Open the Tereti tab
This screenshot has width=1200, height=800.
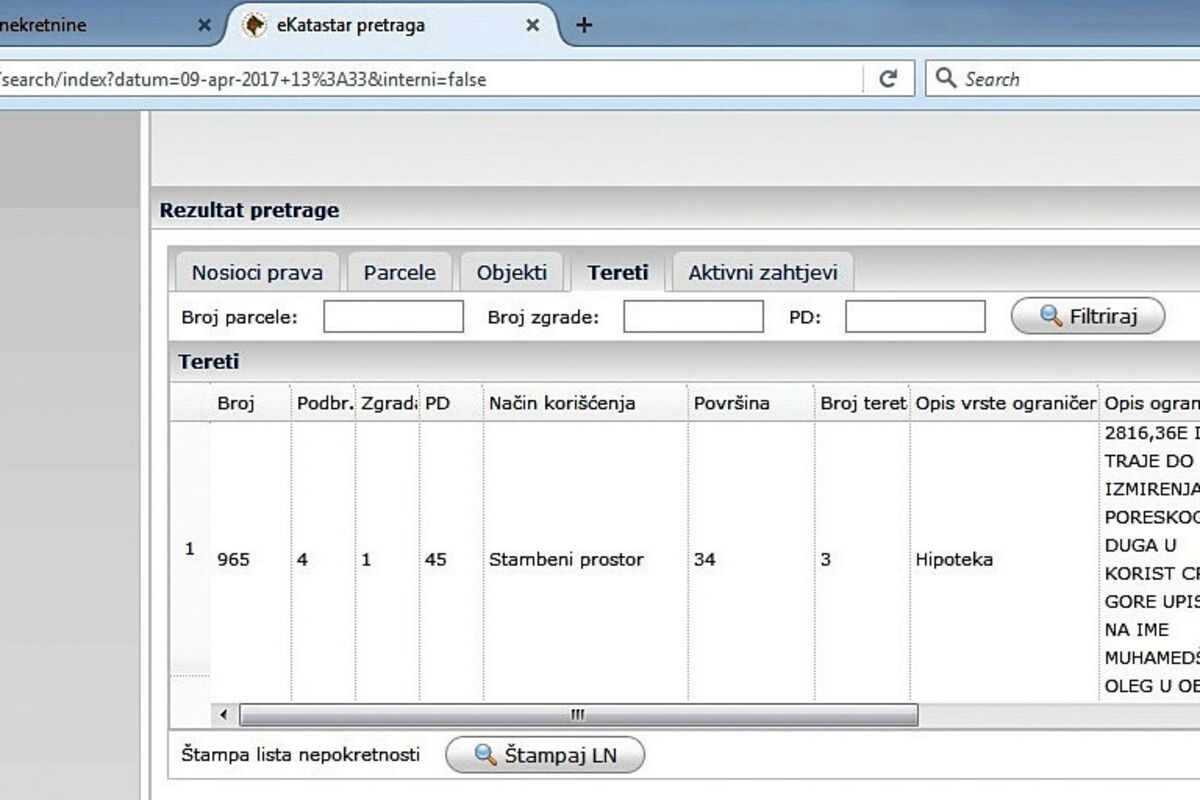click(x=617, y=273)
